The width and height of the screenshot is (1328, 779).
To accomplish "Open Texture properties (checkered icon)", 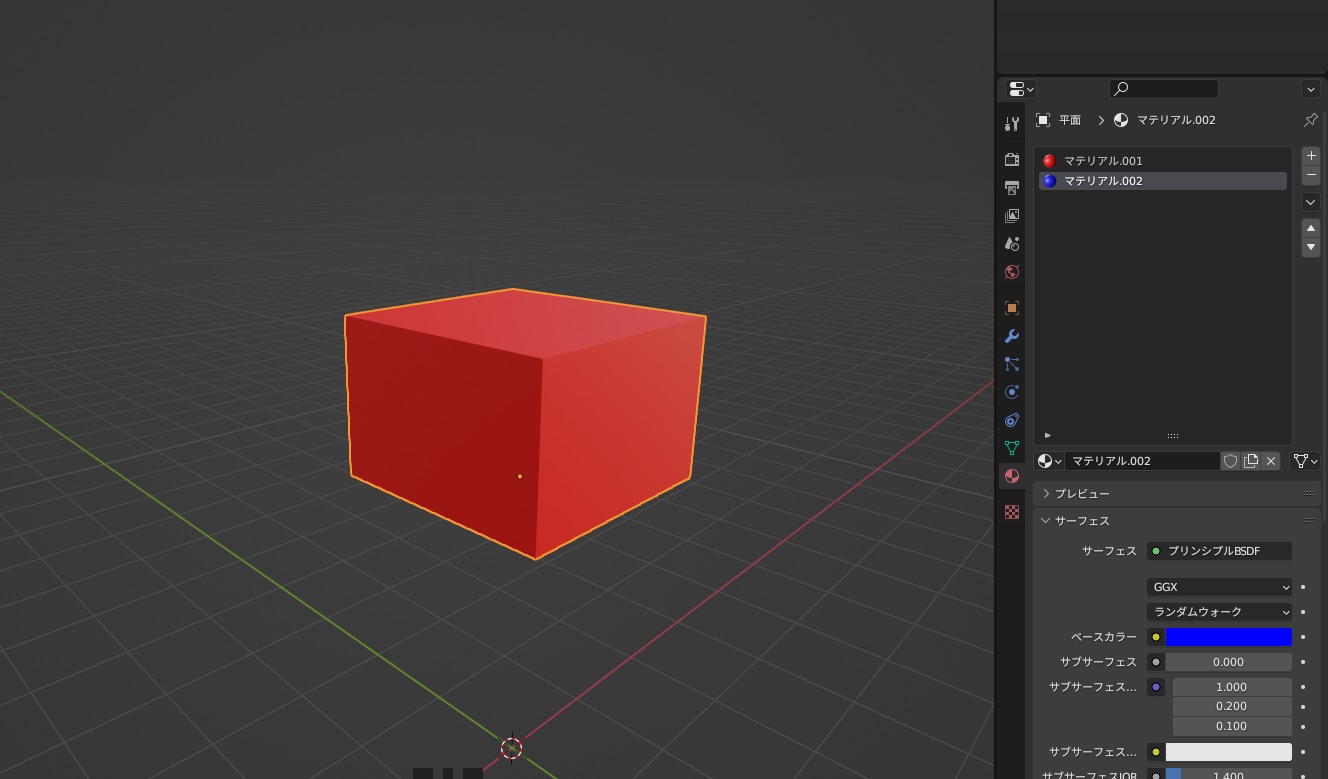I will click(1011, 511).
